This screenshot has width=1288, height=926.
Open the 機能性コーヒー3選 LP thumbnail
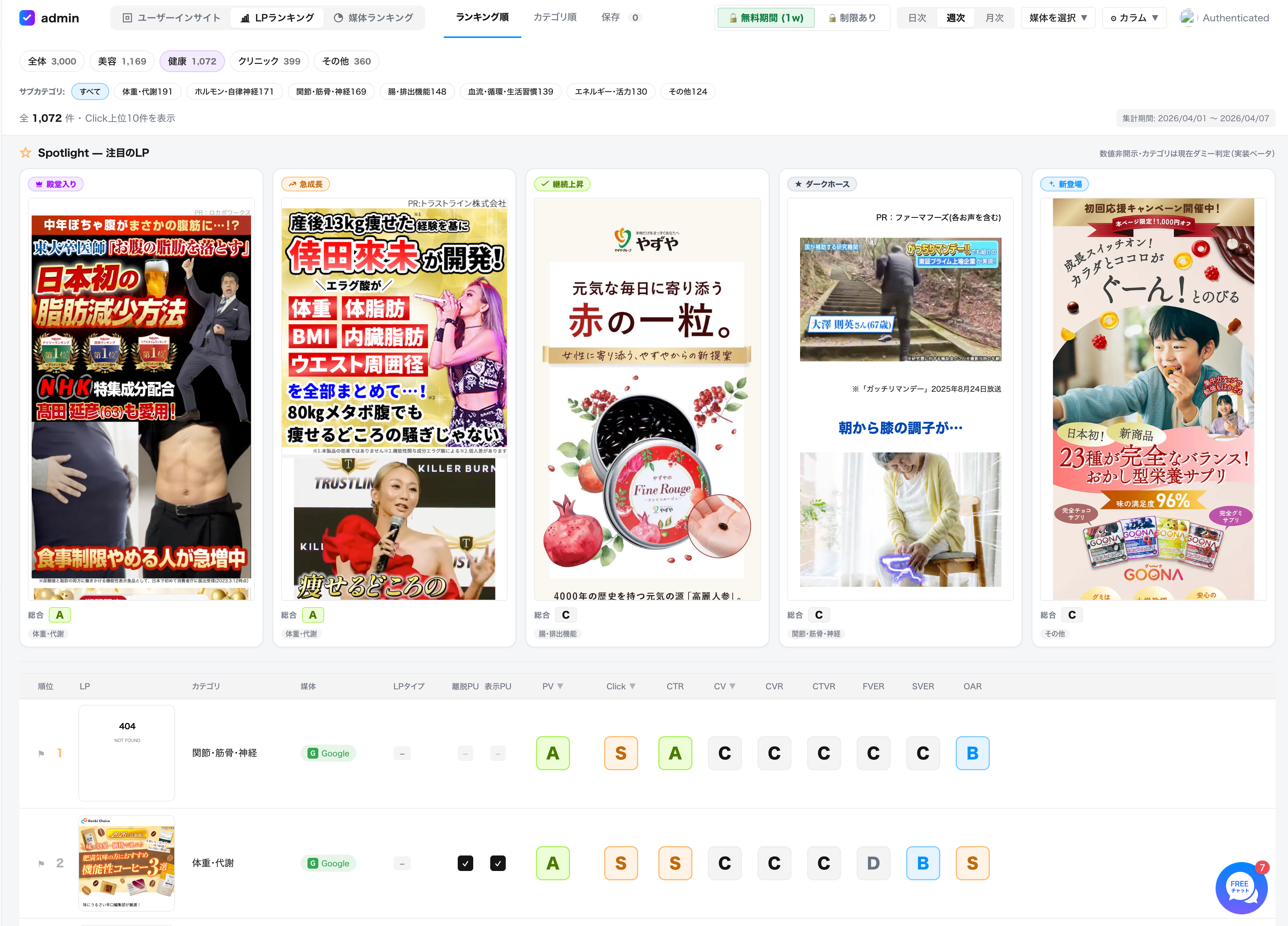pyautogui.click(x=127, y=863)
